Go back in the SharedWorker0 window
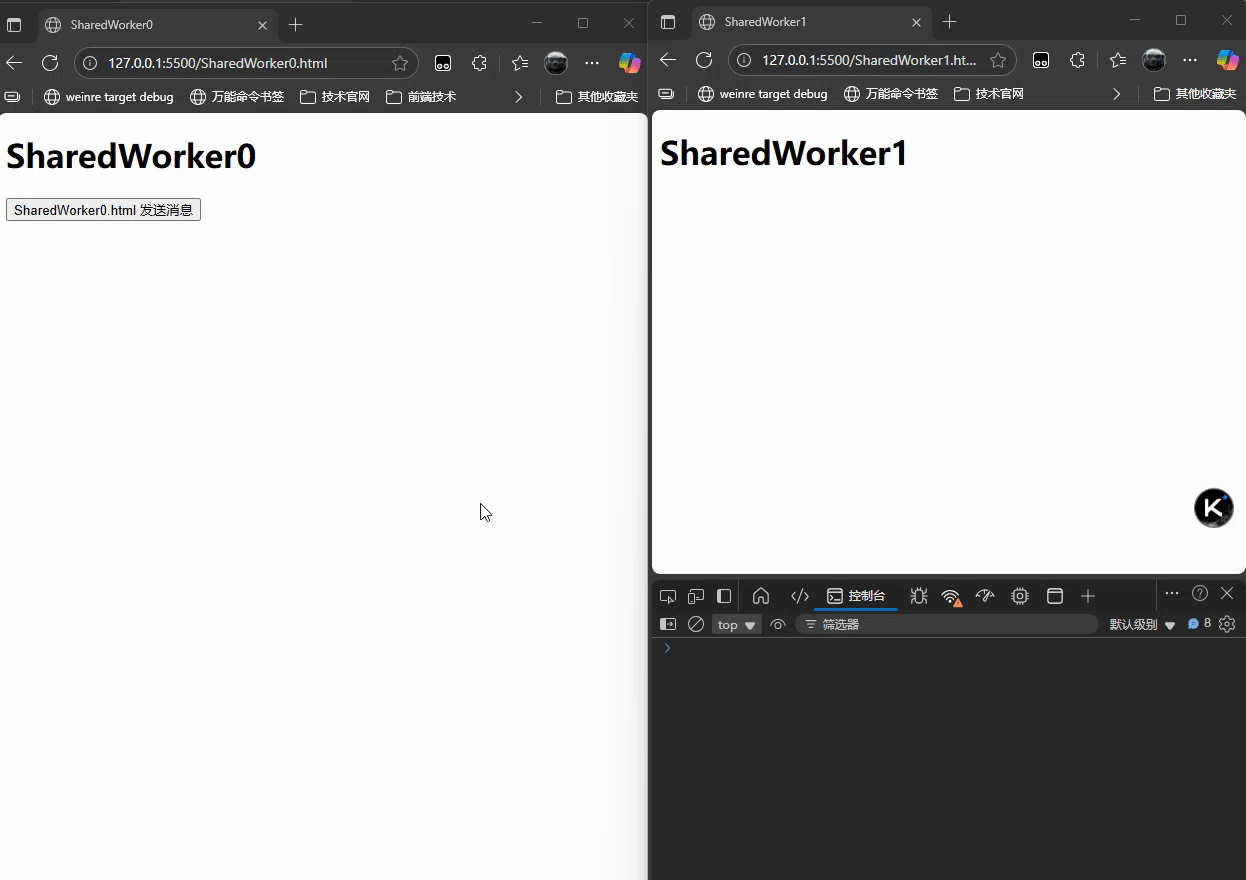This screenshot has width=1246, height=880. coord(14,63)
